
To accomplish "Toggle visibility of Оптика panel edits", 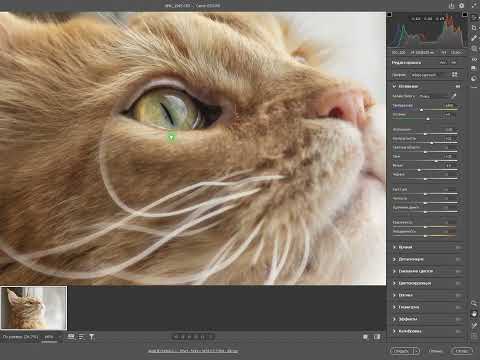I will coord(458,295).
